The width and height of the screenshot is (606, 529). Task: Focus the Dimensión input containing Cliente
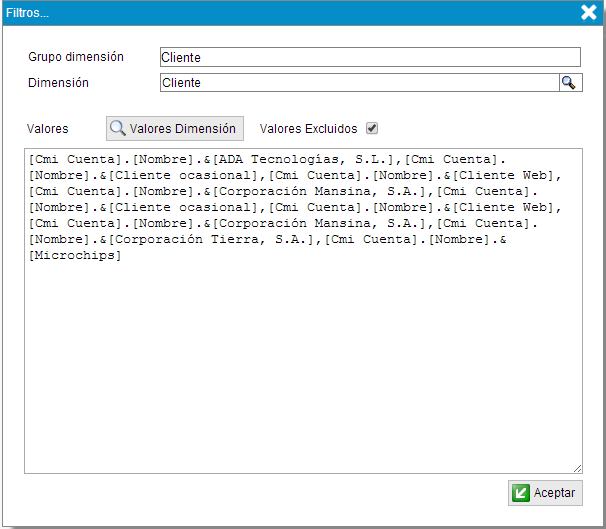click(358, 83)
